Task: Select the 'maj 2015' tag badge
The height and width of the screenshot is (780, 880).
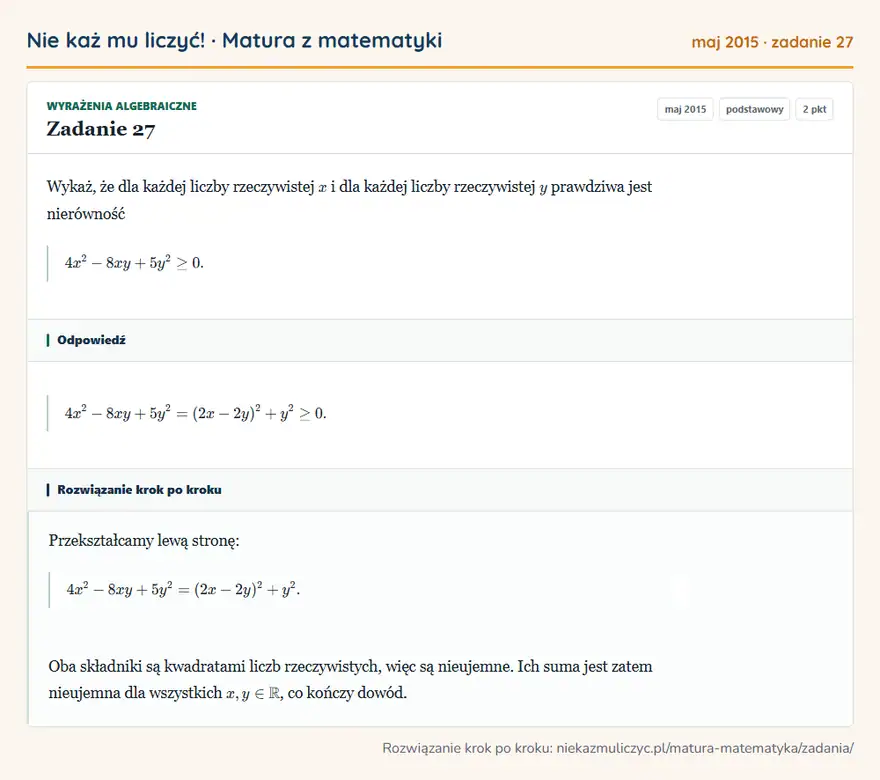Action: tap(685, 109)
